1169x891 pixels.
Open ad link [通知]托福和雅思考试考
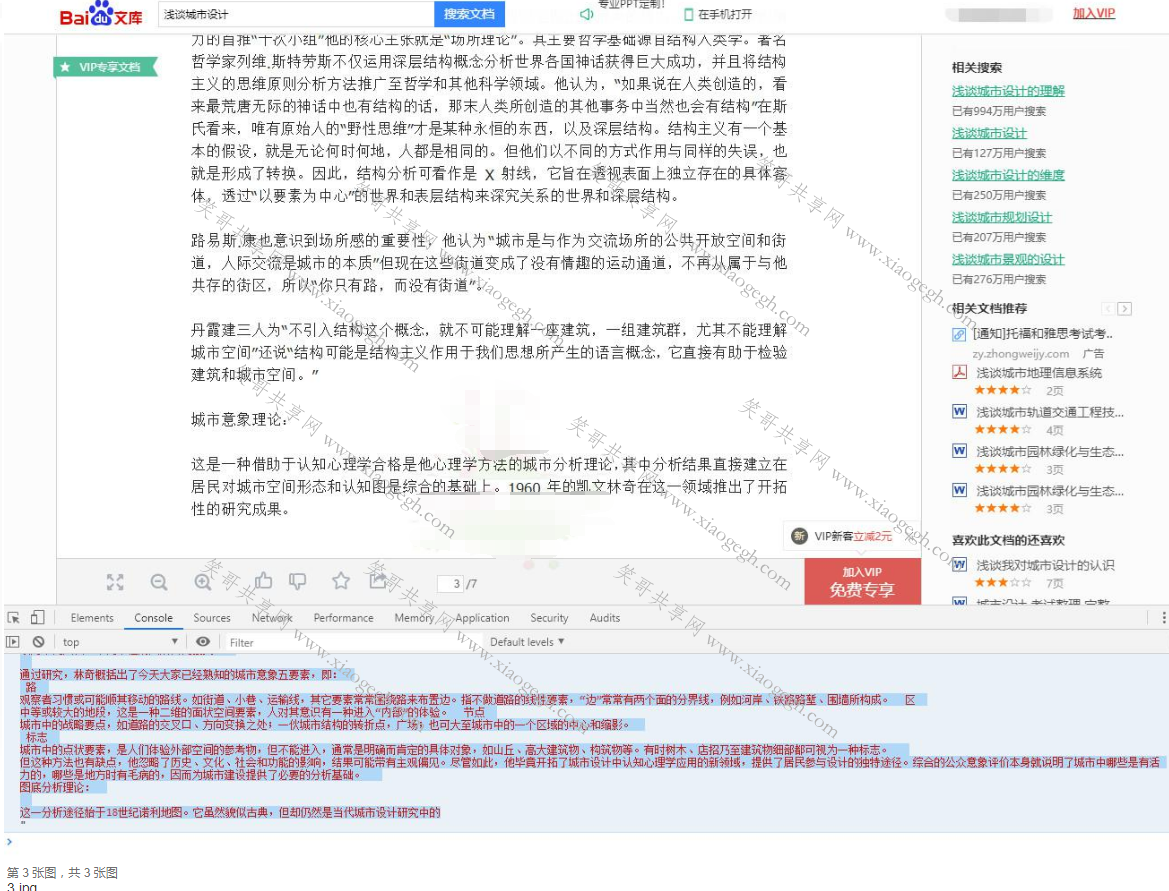(x=1042, y=334)
